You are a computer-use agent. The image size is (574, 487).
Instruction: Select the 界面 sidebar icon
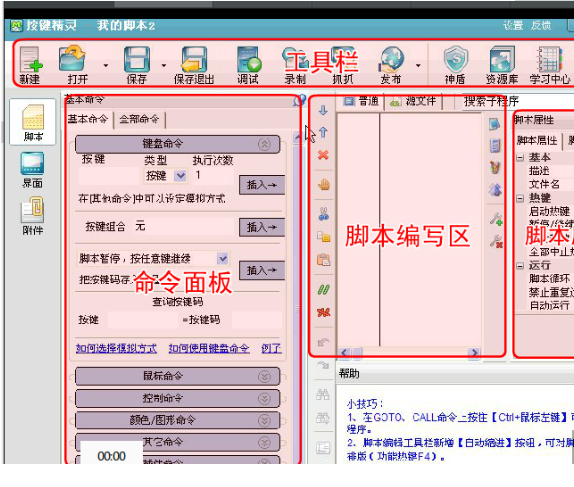pos(33,170)
